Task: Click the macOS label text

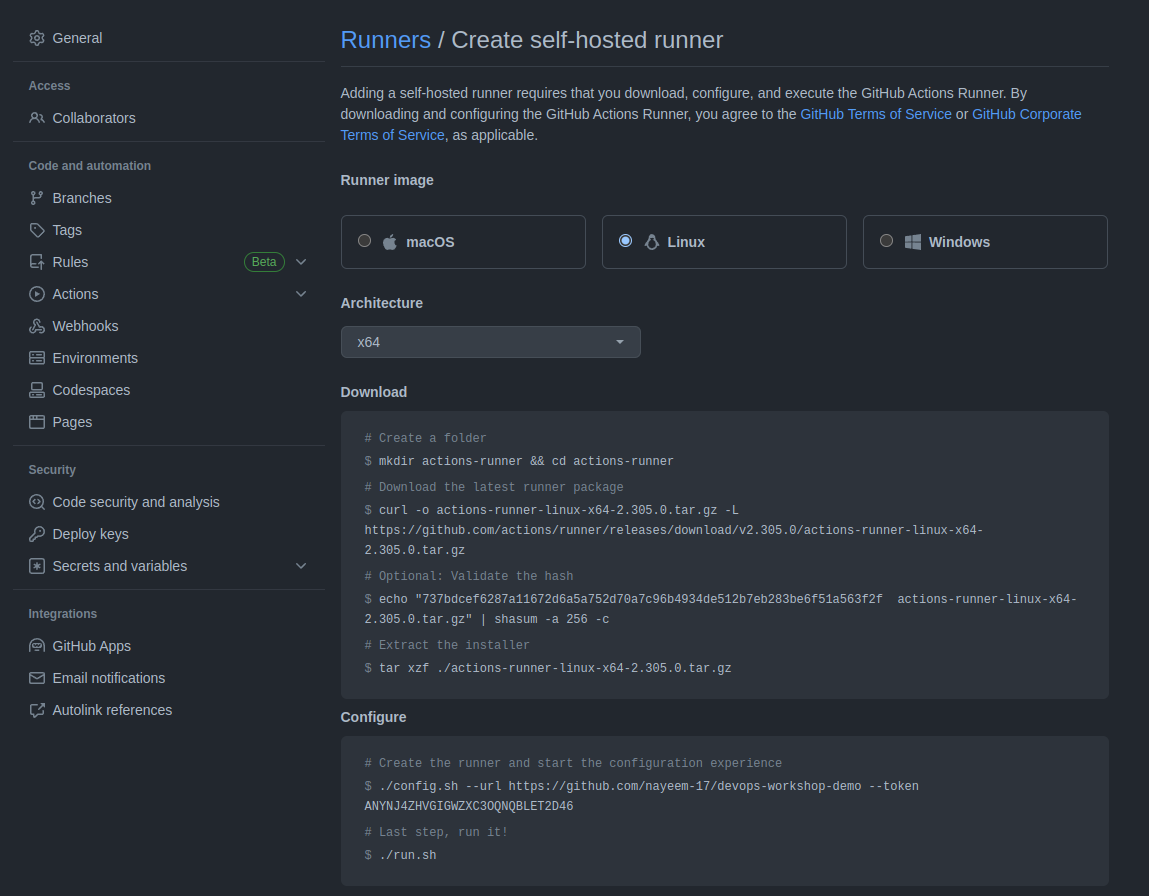Action: [430, 242]
